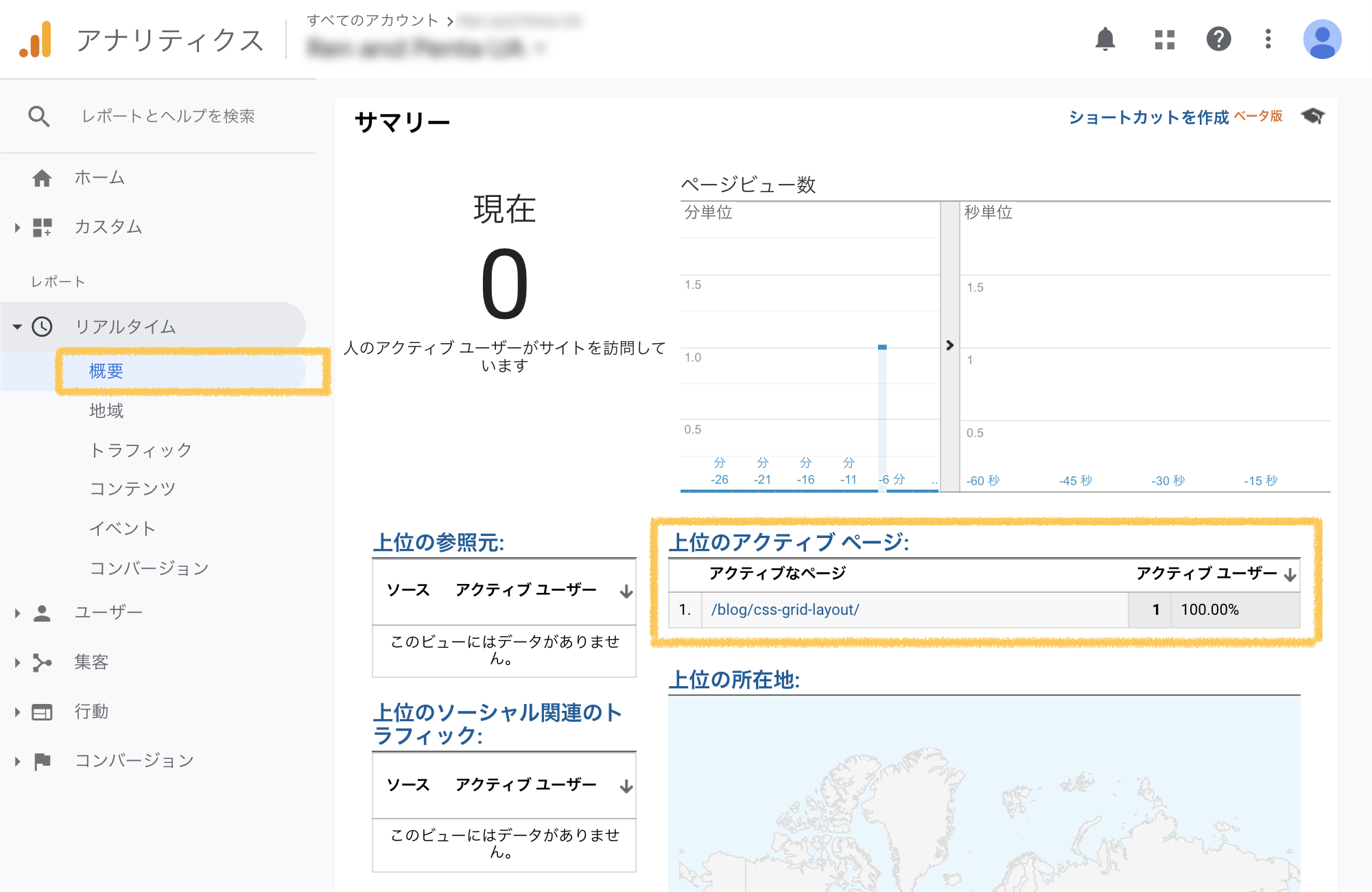
Task: Click 上位のアクティブ ページ heading link
Action: pyautogui.click(x=789, y=542)
